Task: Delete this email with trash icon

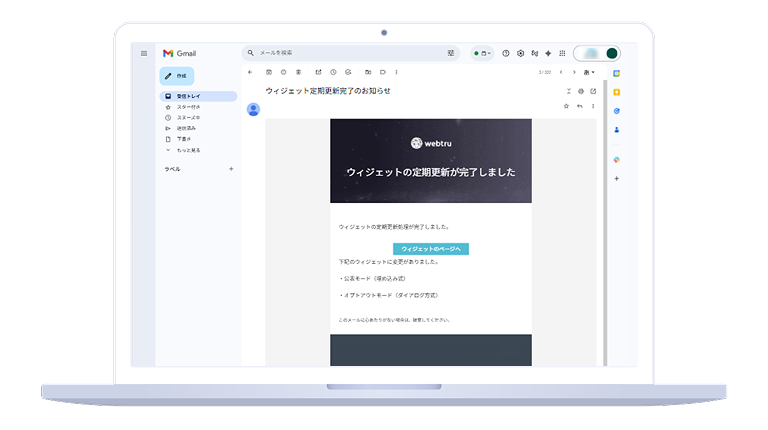Action: pyautogui.click(x=298, y=72)
